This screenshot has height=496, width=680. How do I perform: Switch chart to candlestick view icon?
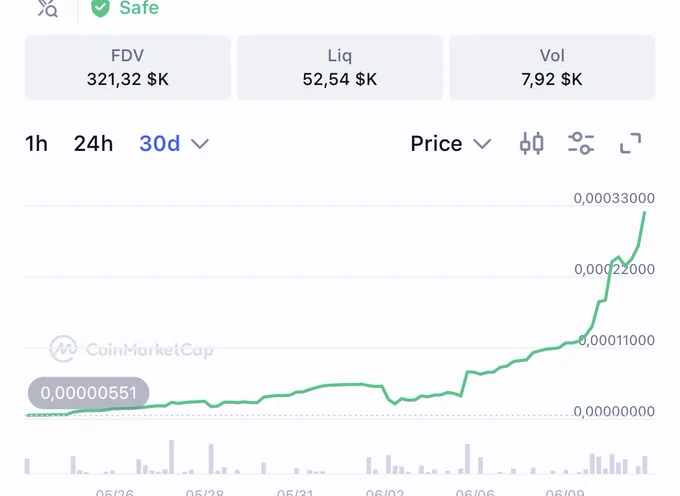tap(532, 144)
